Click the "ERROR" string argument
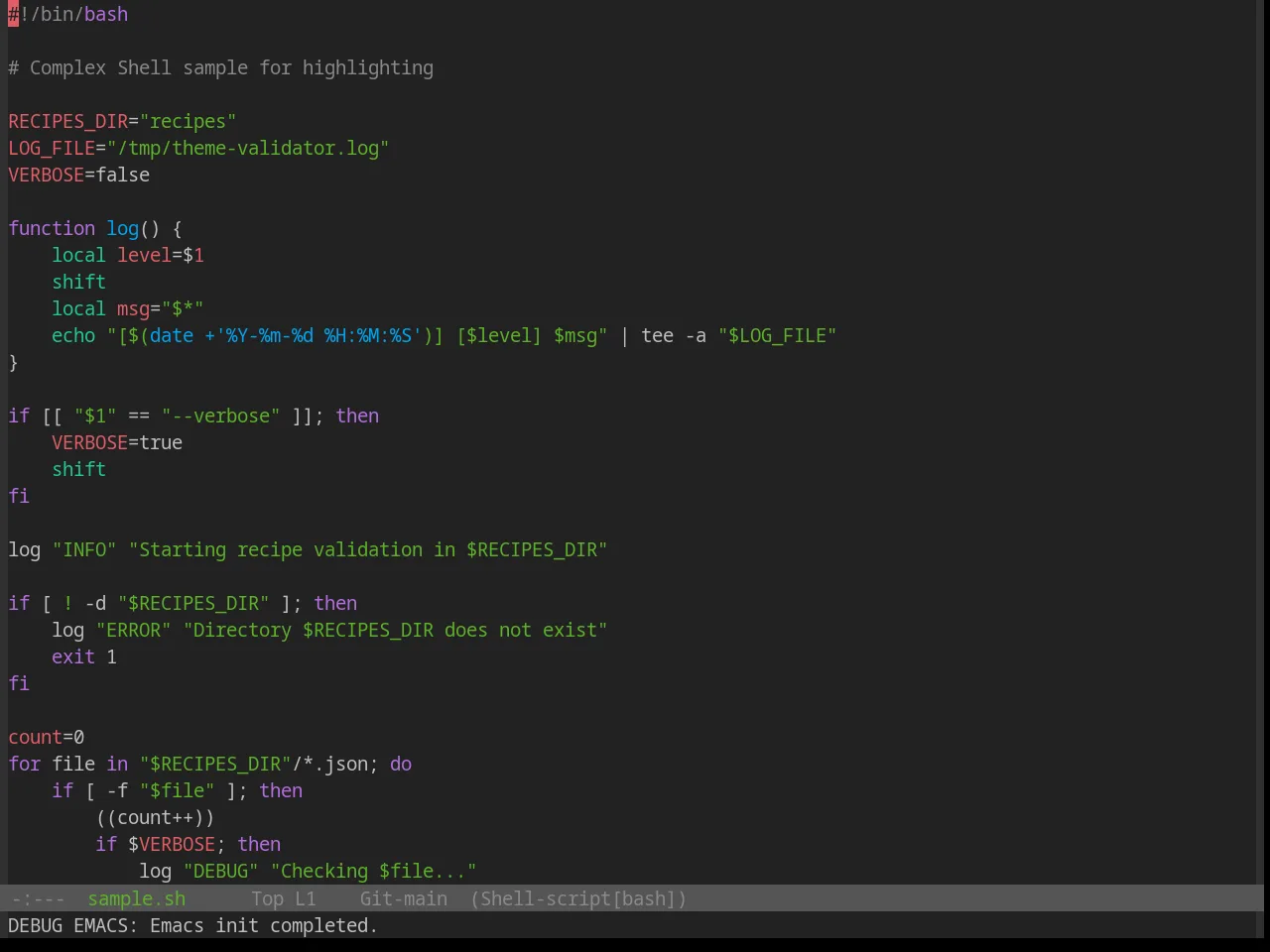Image resolution: width=1270 pixels, height=952 pixels. 134,630
